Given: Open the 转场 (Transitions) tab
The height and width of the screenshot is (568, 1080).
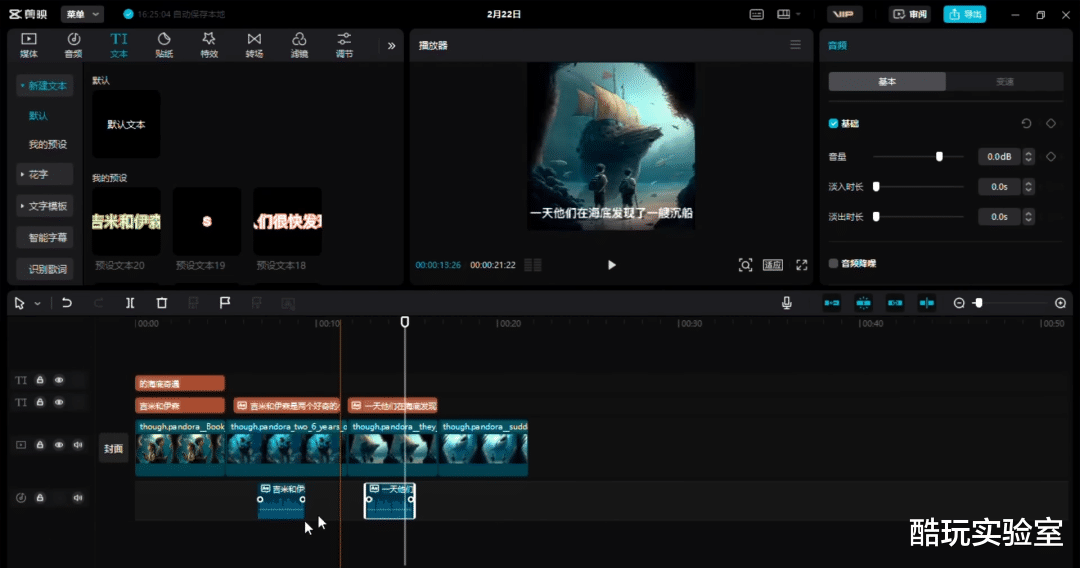Looking at the screenshot, I should 254,45.
